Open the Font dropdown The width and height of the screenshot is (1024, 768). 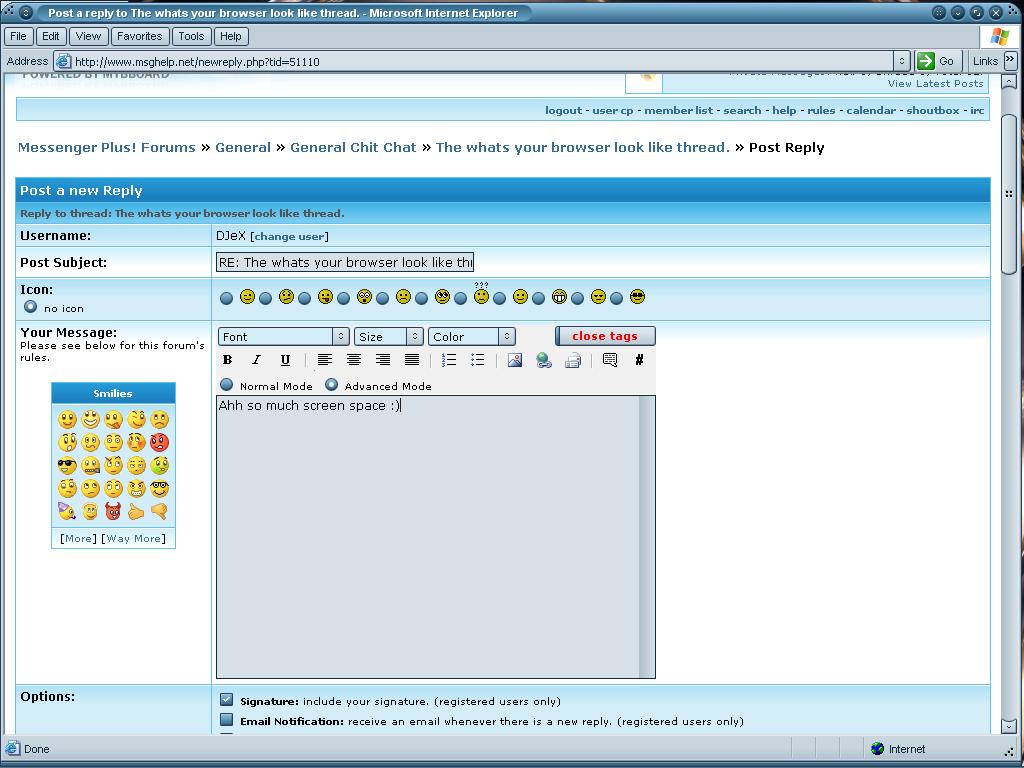tap(284, 336)
